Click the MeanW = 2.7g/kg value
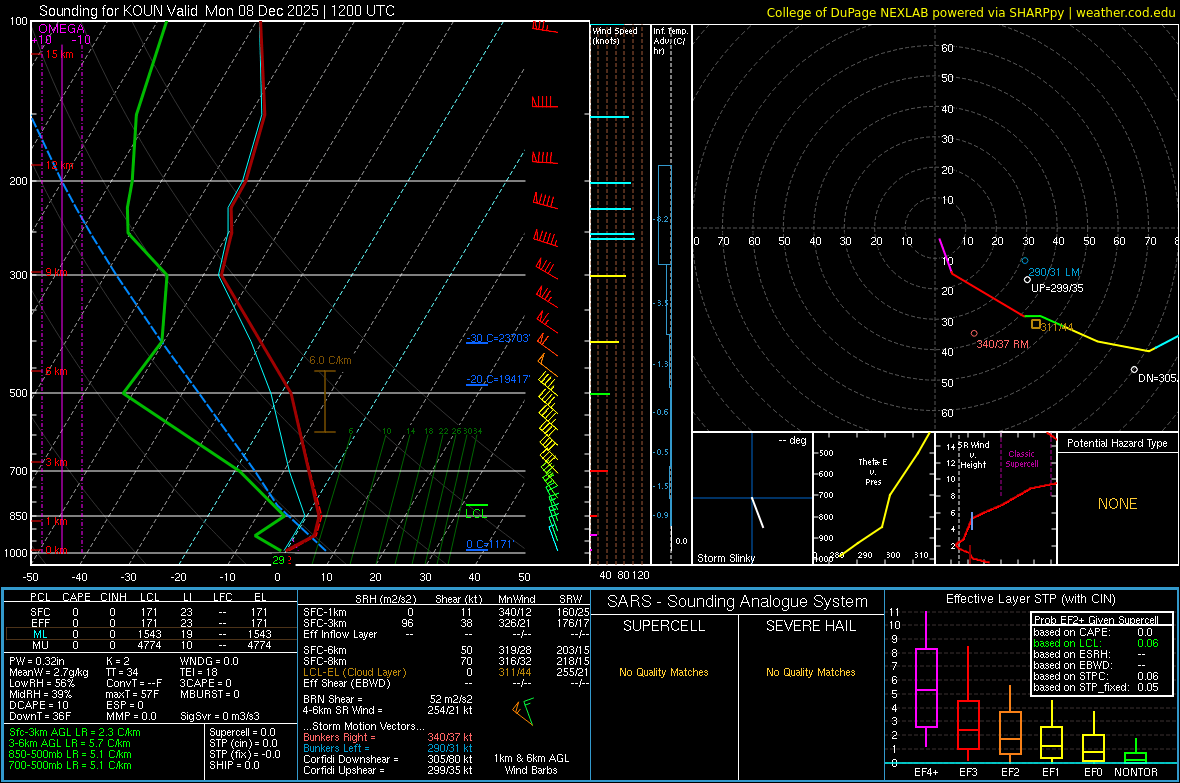The image size is (1180, 783). [x=48, y=672]
